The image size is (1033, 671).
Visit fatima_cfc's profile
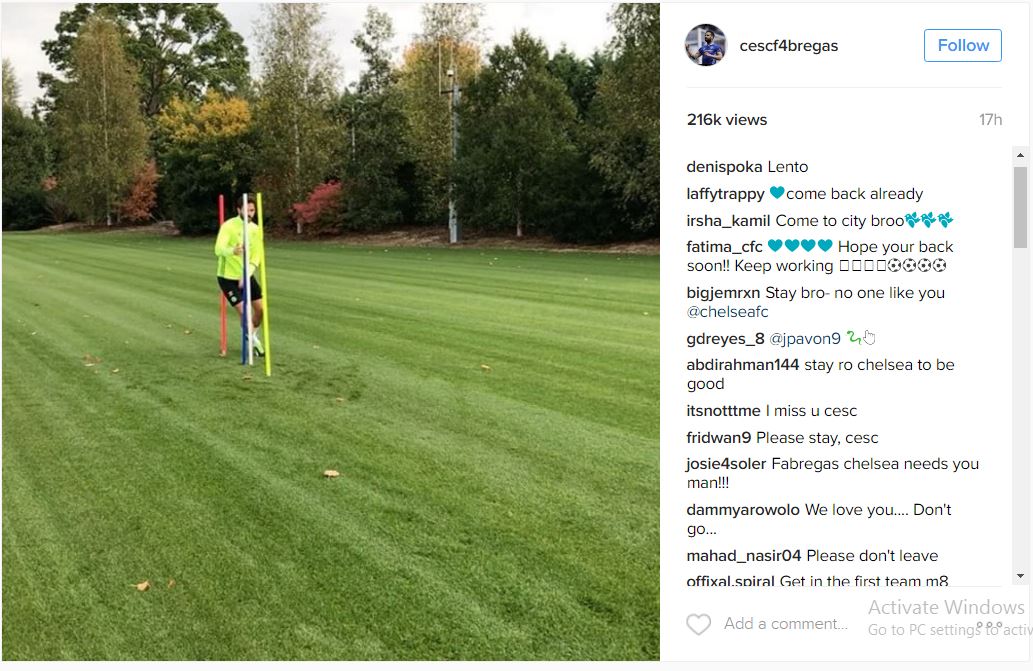(724, 247)
